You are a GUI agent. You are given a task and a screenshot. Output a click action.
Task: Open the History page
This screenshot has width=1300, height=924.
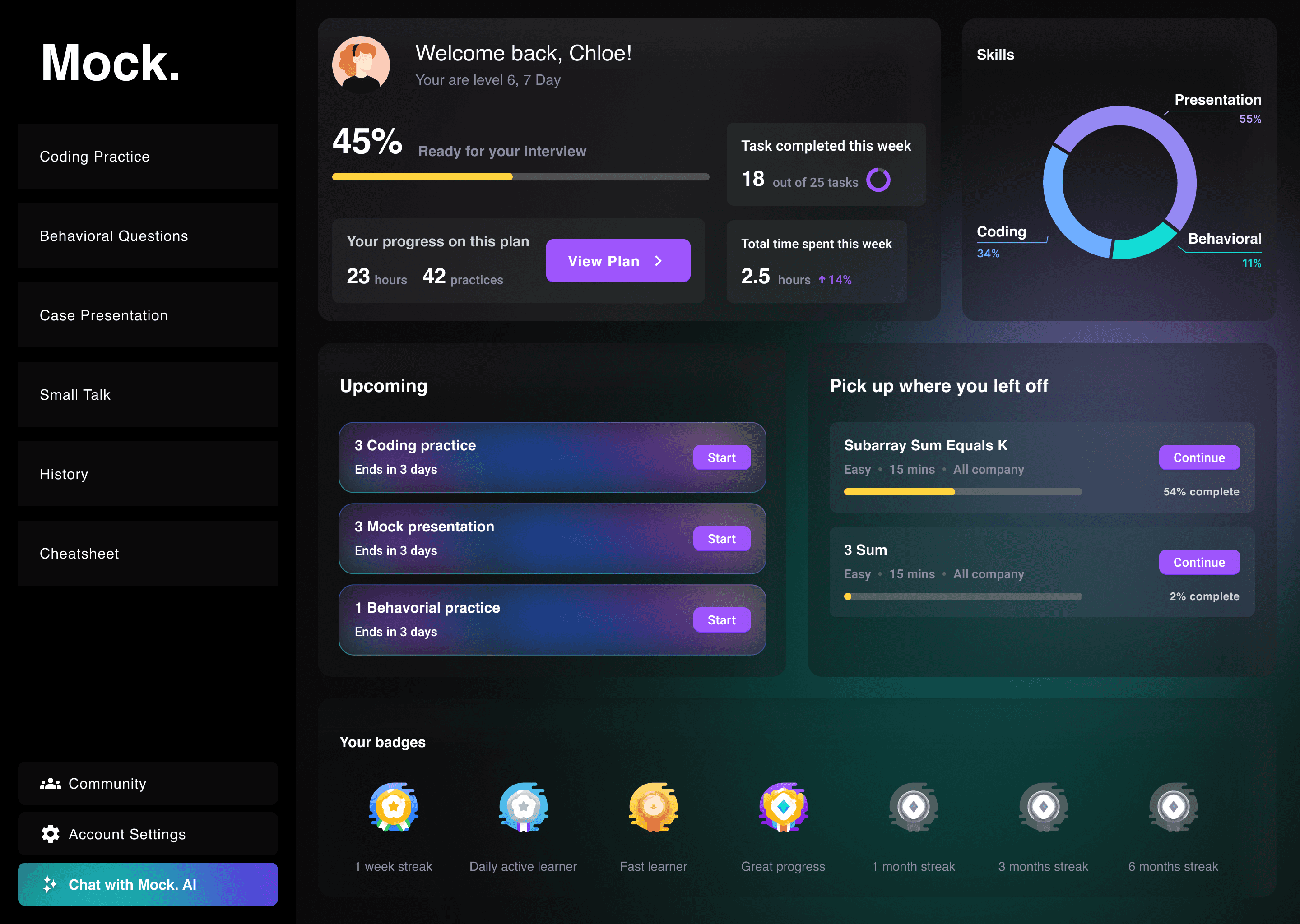(x=148, y=474)
